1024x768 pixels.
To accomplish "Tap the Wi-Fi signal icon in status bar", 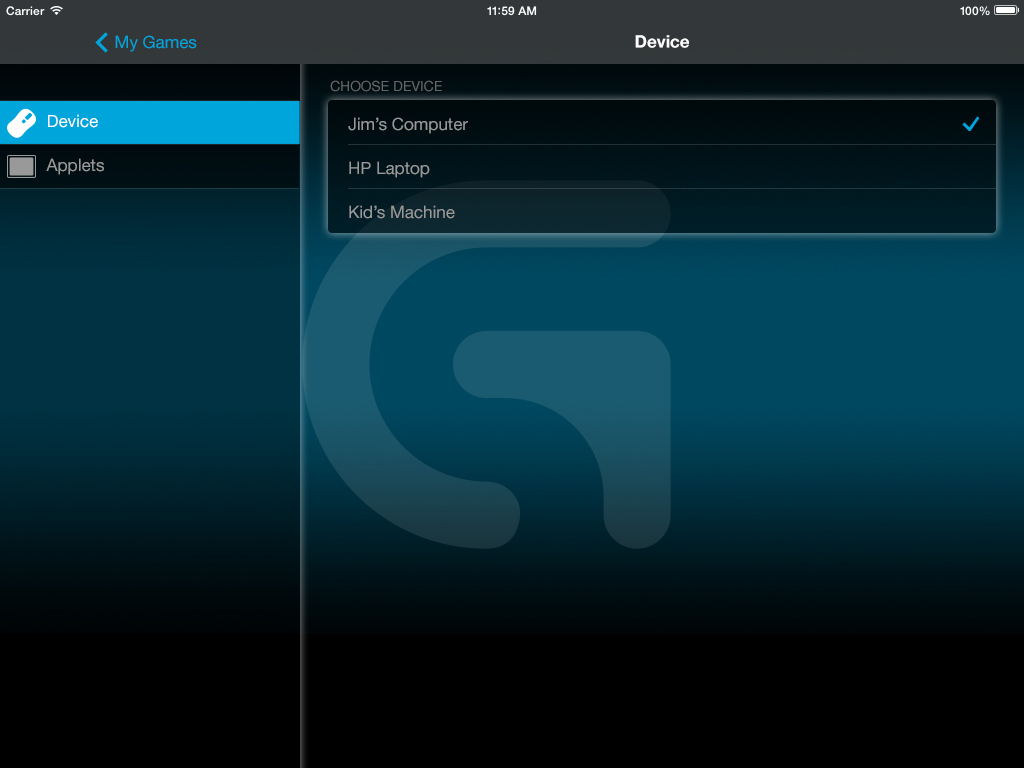I will click(57, 11).
